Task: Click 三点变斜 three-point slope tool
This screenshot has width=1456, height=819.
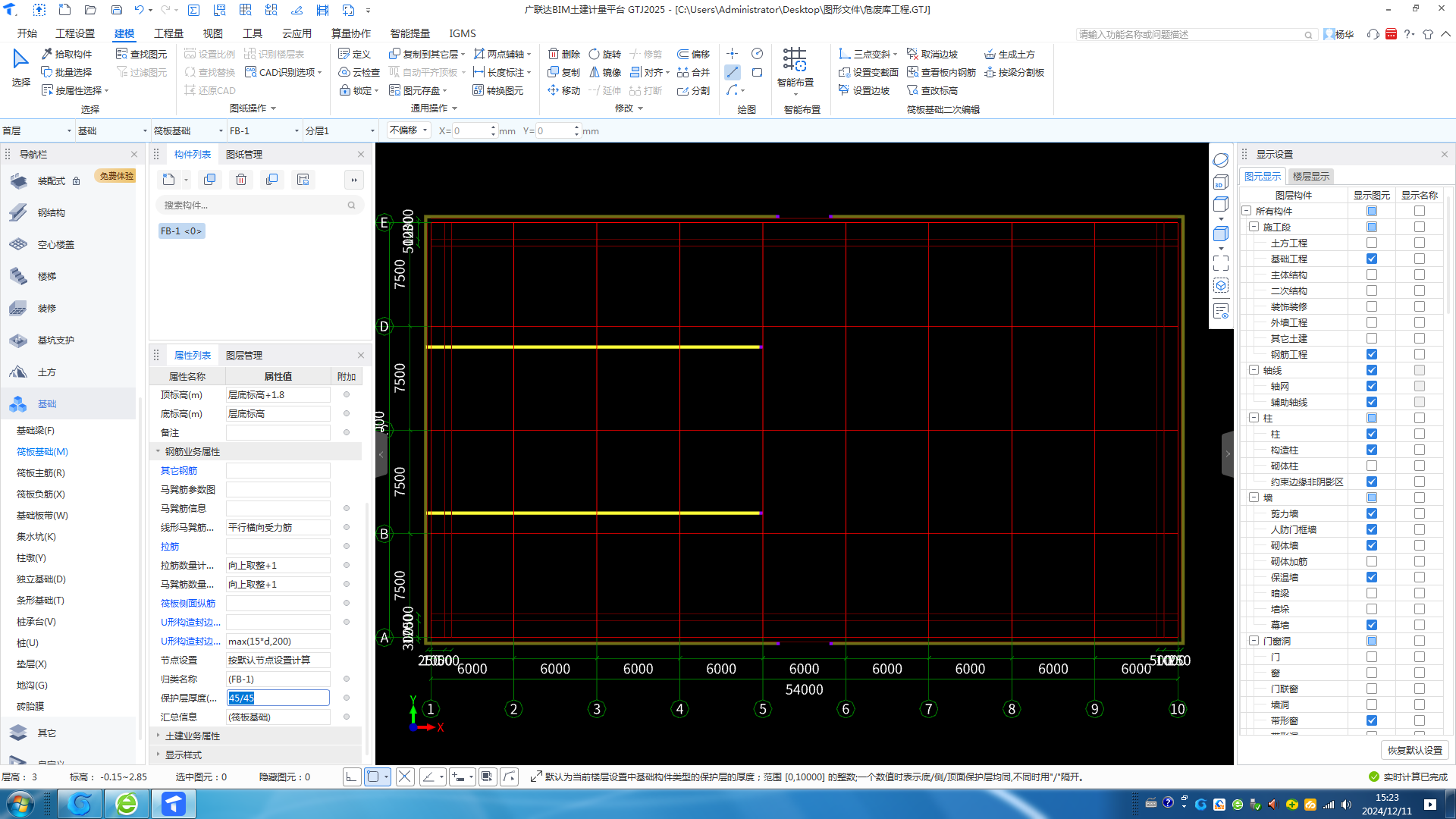Action: [x=868, y=54]
